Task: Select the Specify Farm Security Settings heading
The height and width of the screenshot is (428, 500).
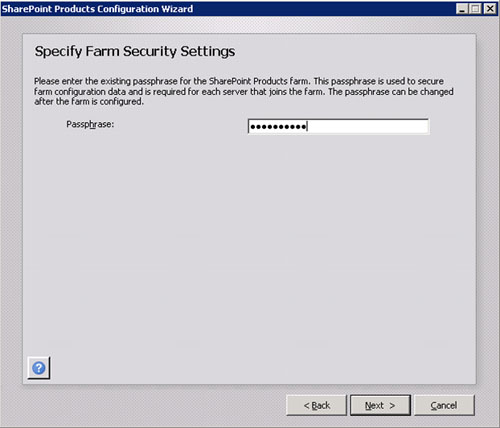Action: [135, 51]
